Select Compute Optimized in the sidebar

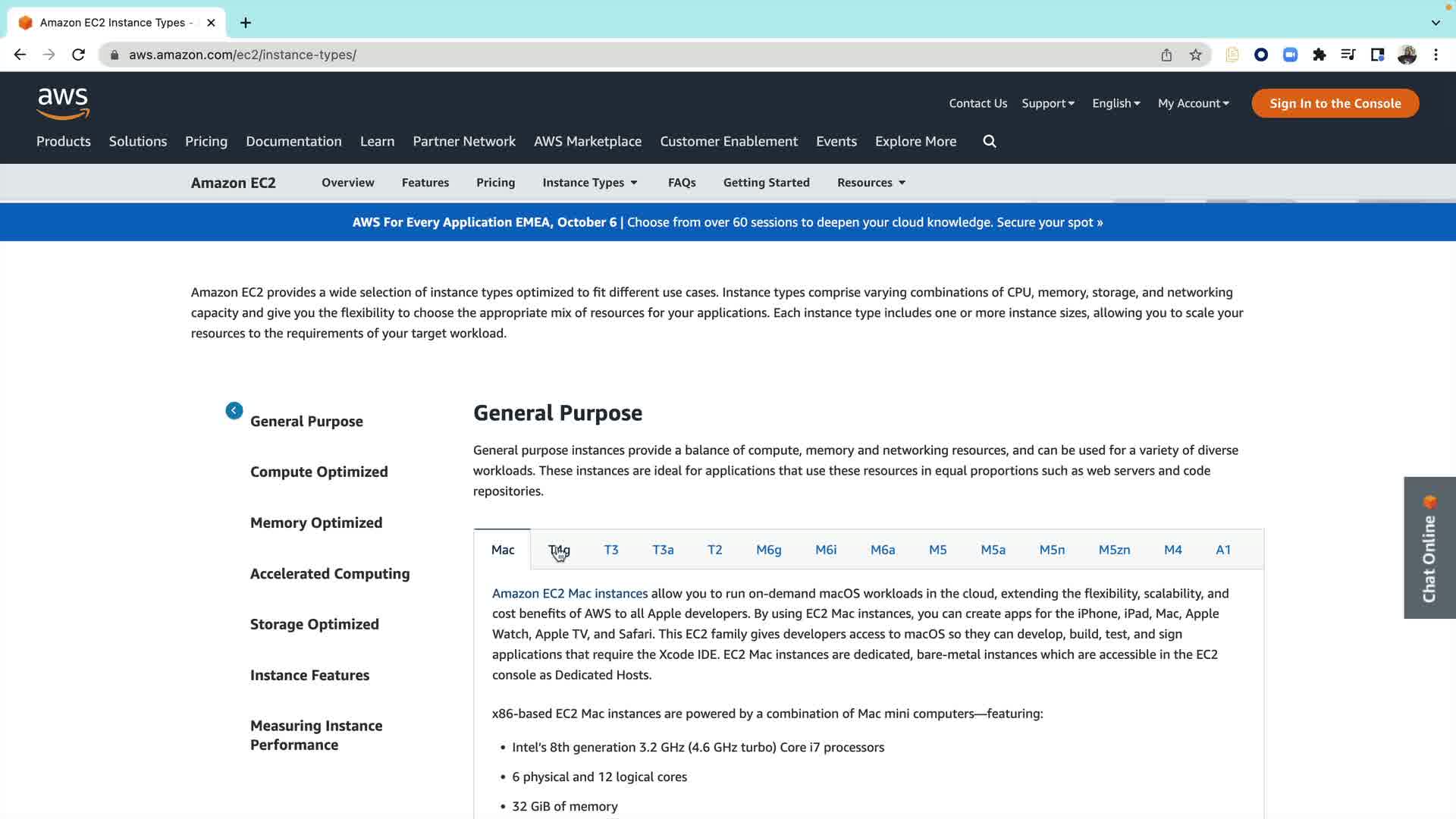tap(318, 472)
